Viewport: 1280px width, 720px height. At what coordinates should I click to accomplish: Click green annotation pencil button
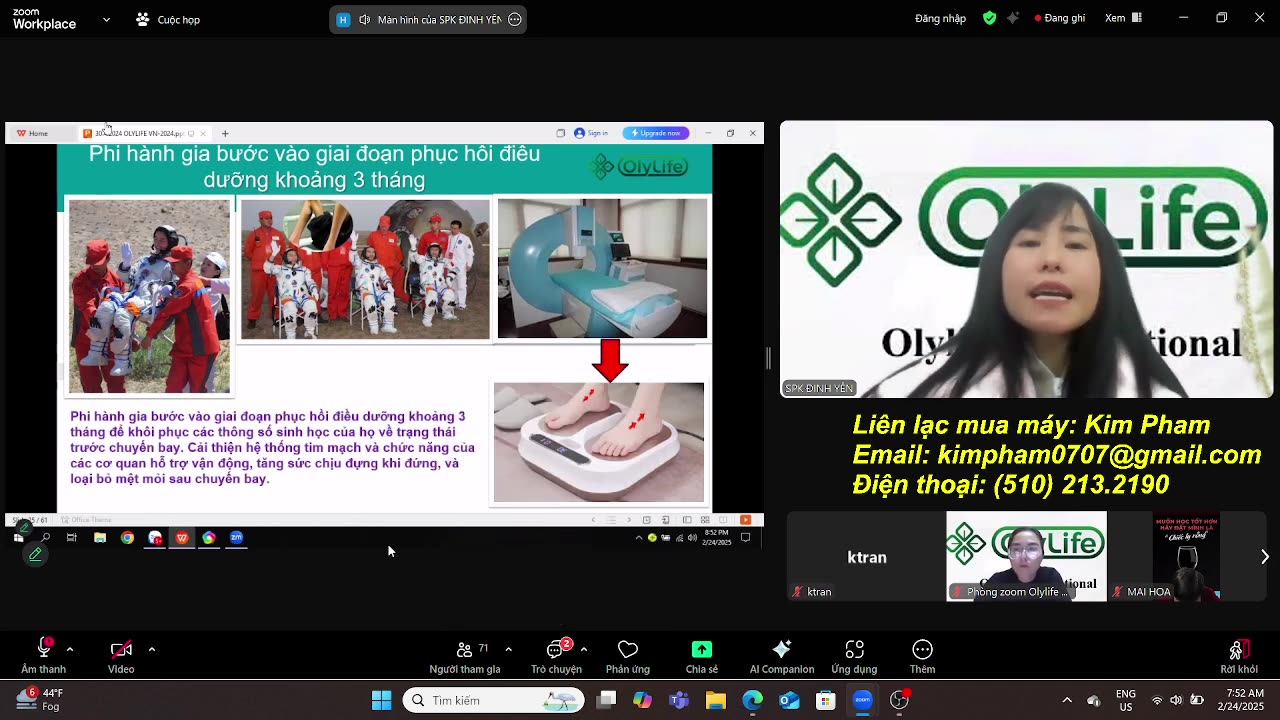point(35,554)
